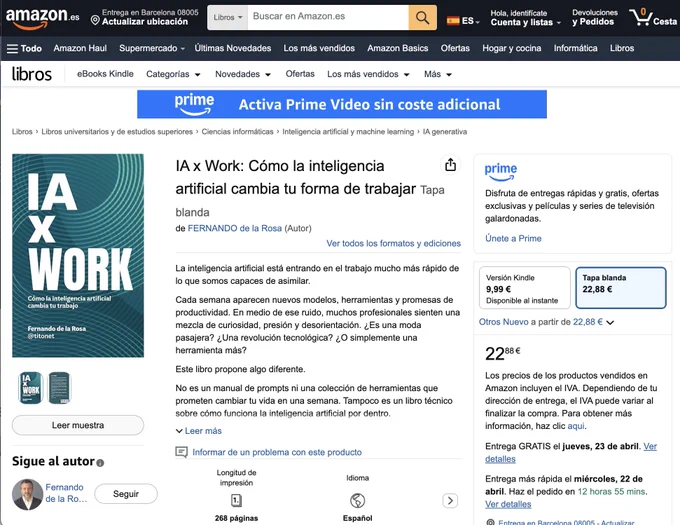Click the Fernando de la Ro... author name link

click(x=66, y=493)
